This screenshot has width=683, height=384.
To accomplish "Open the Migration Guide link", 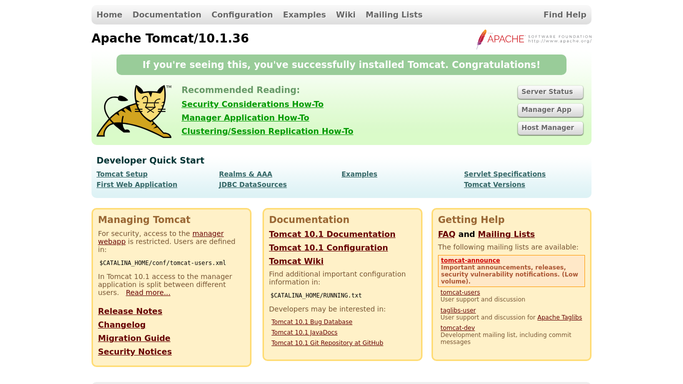I will pos(134,338).
